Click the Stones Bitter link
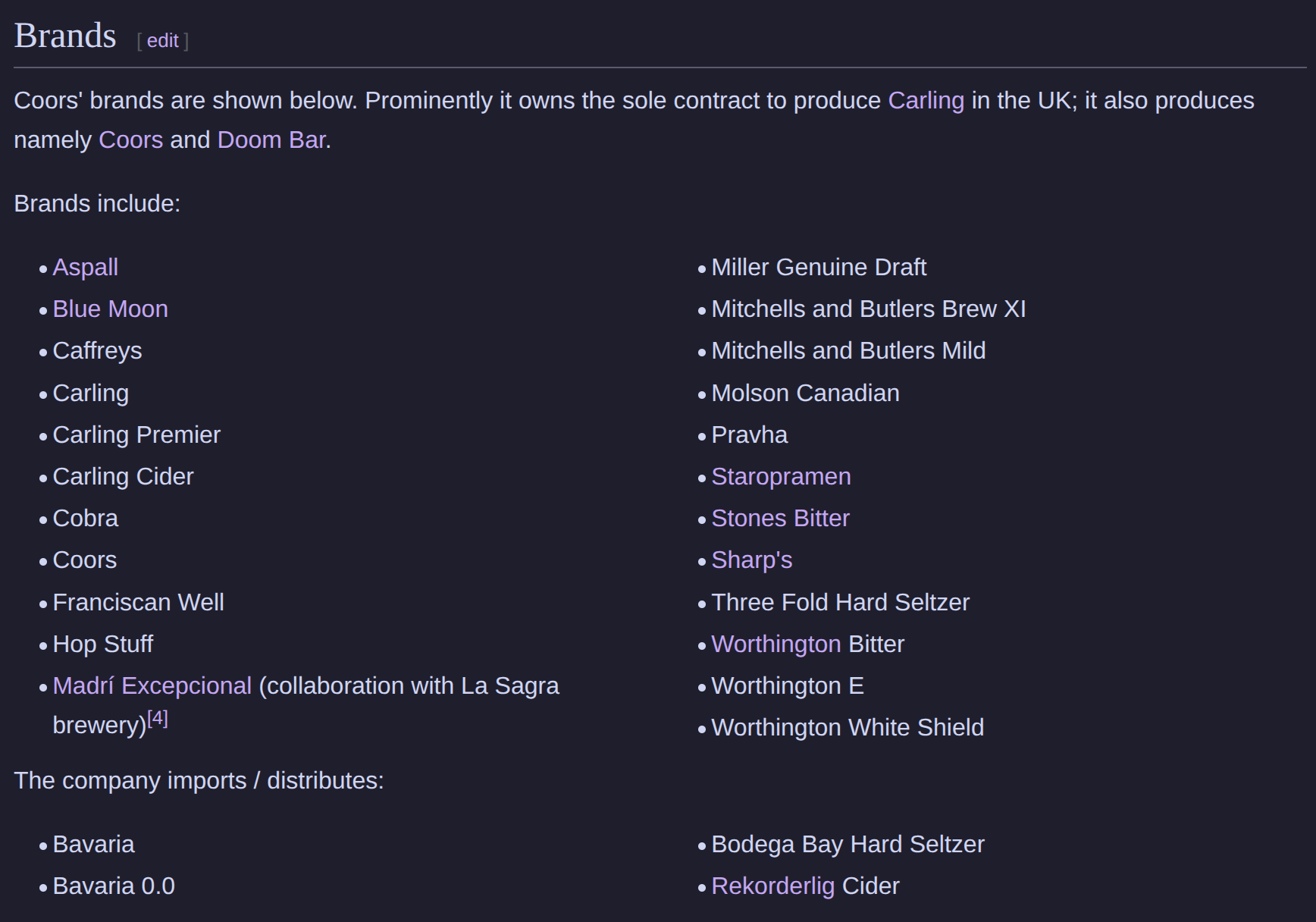The image size is (1316, 922). [x=780, y=519]
